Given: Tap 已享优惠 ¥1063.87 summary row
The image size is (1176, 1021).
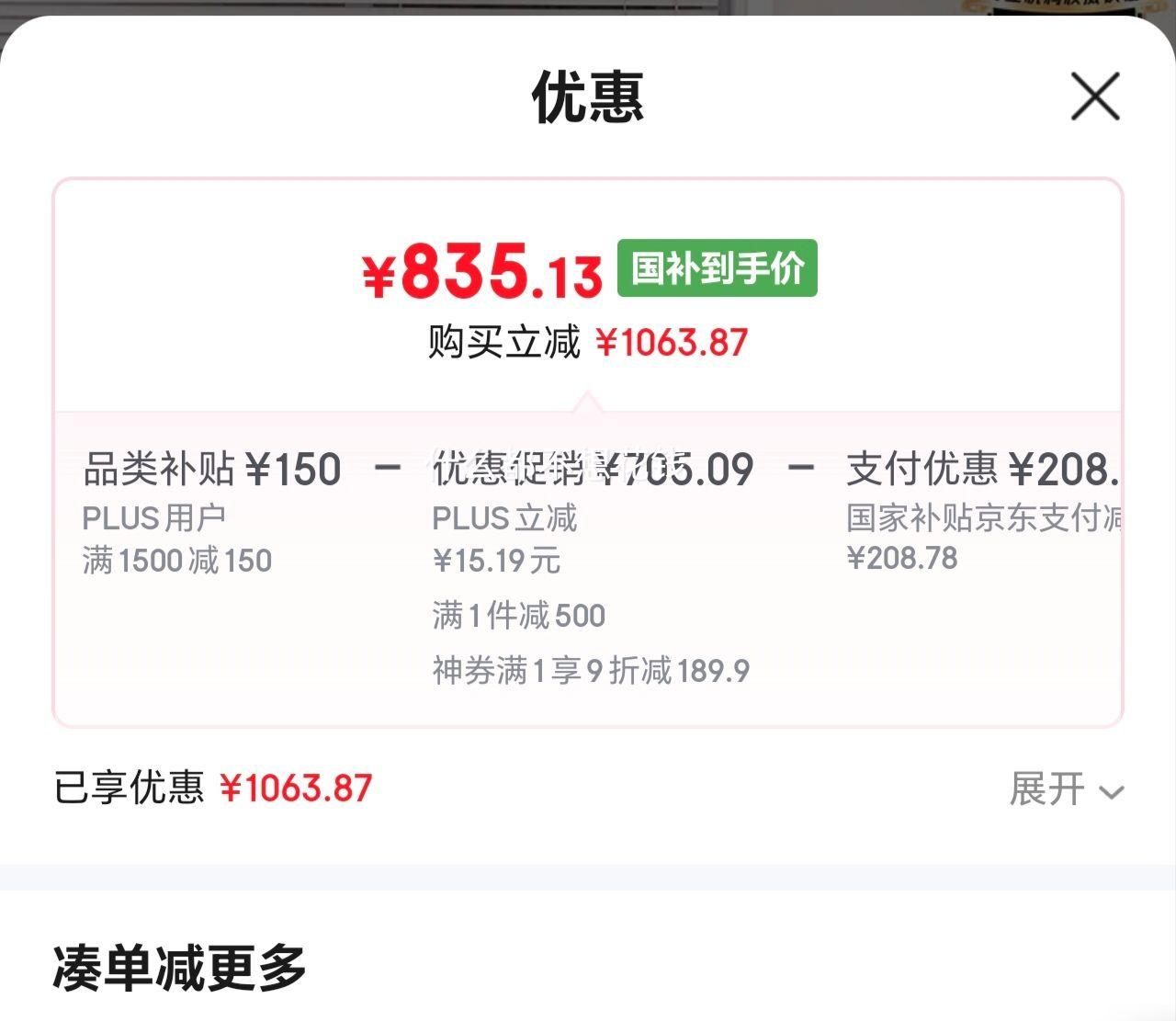Looking at the screenshot, I should (213, 788).
